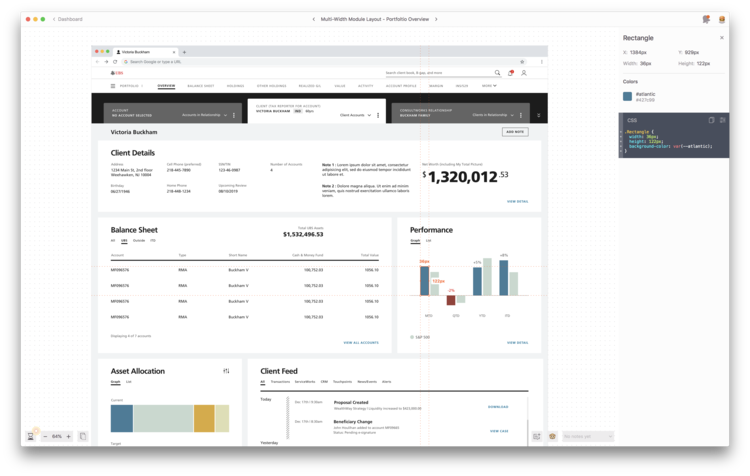Click the search magnifier icon
This screenshot has height=476, width=750.
click(497, 73)
